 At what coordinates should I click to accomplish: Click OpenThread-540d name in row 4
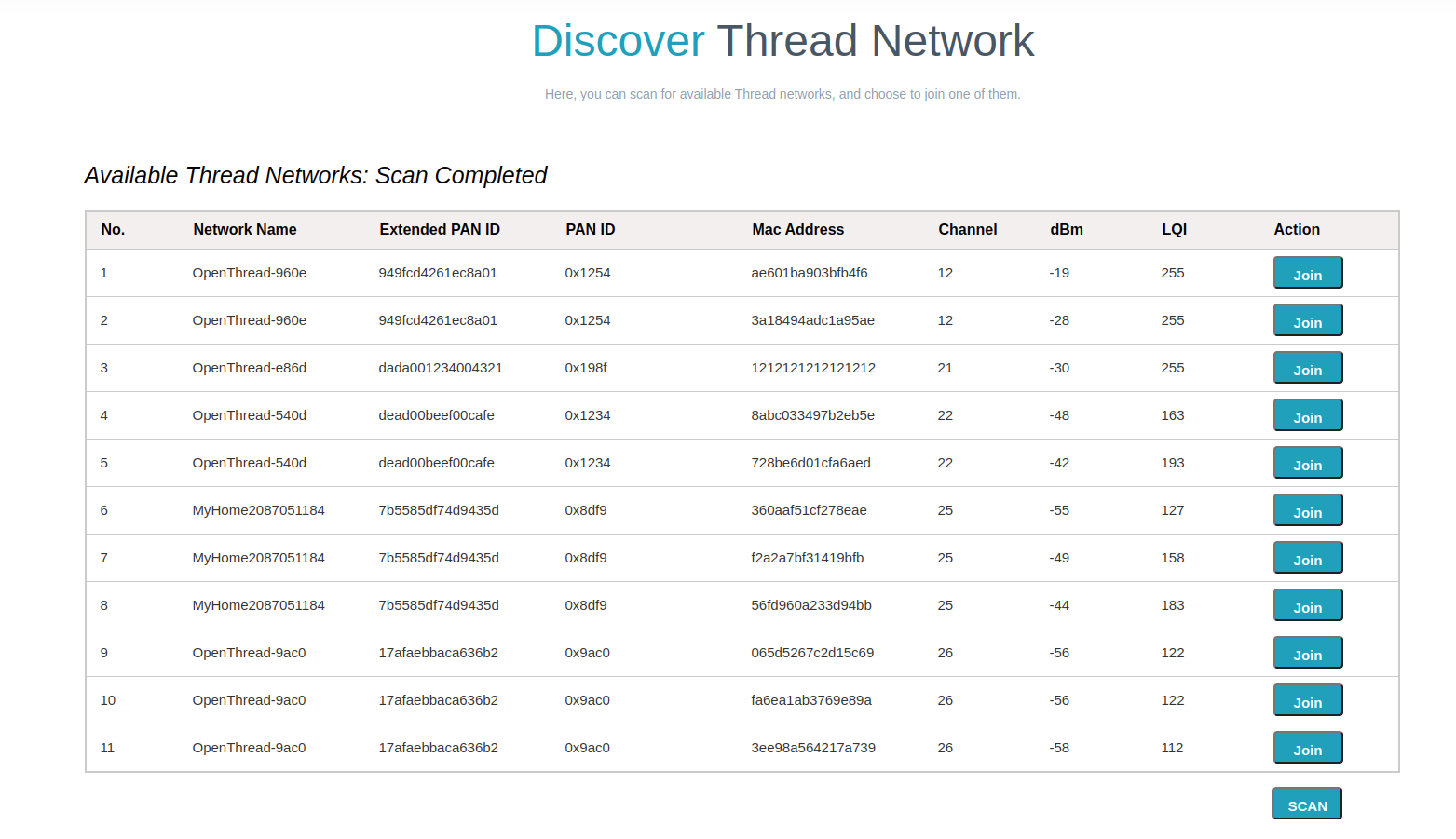tap(250, 415)
